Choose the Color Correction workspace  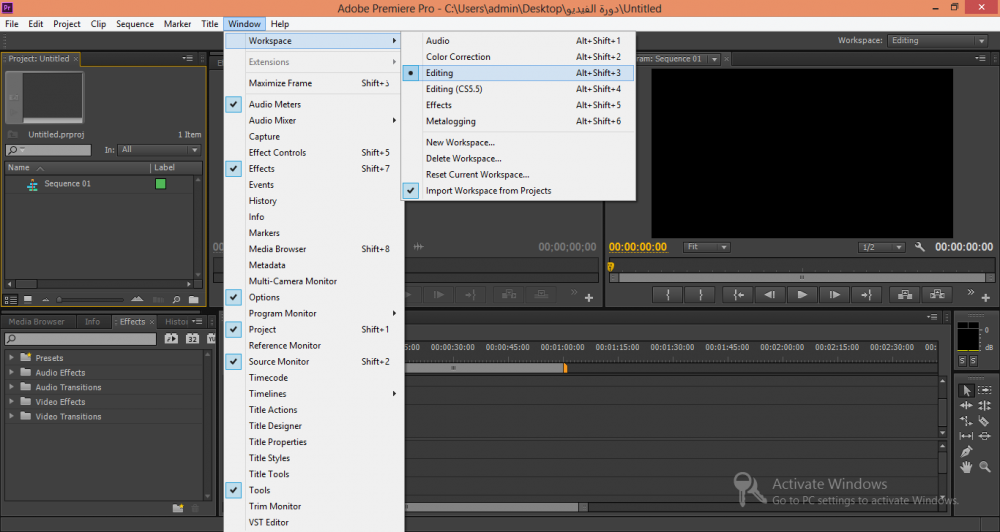pyautogui.click(x=458, y=57)
